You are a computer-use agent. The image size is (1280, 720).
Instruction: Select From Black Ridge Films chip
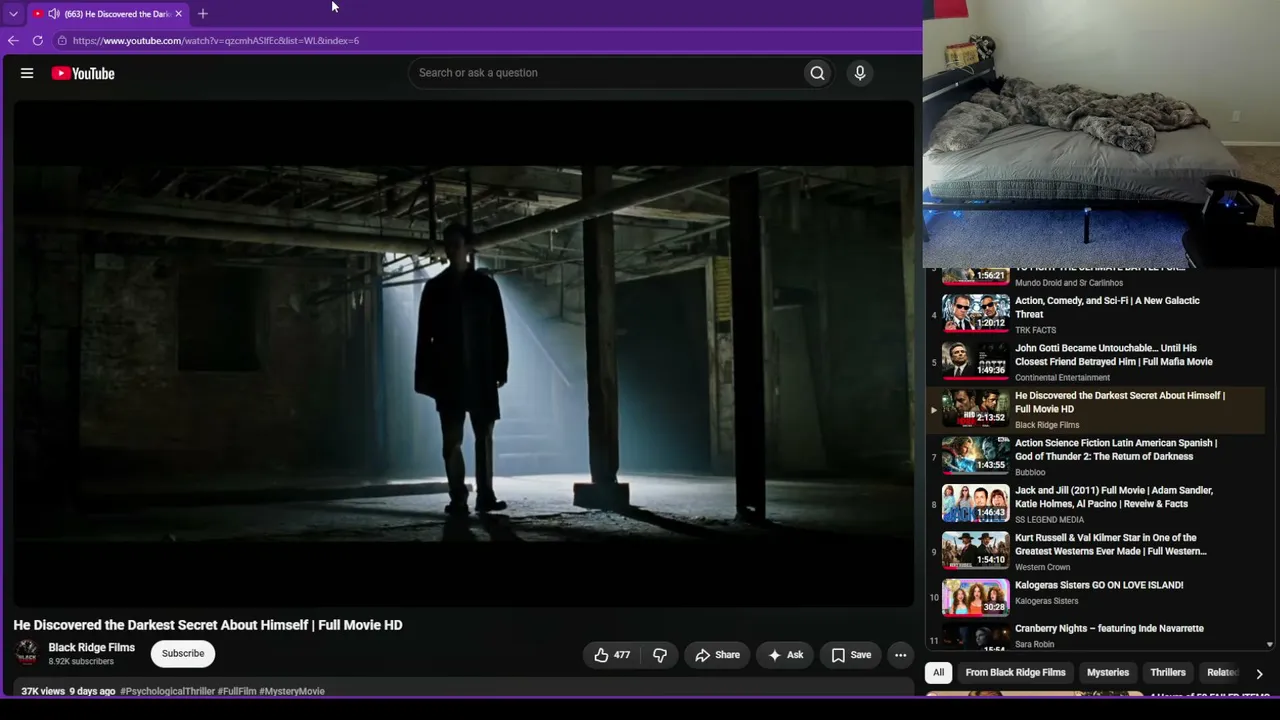(1015, 673)
